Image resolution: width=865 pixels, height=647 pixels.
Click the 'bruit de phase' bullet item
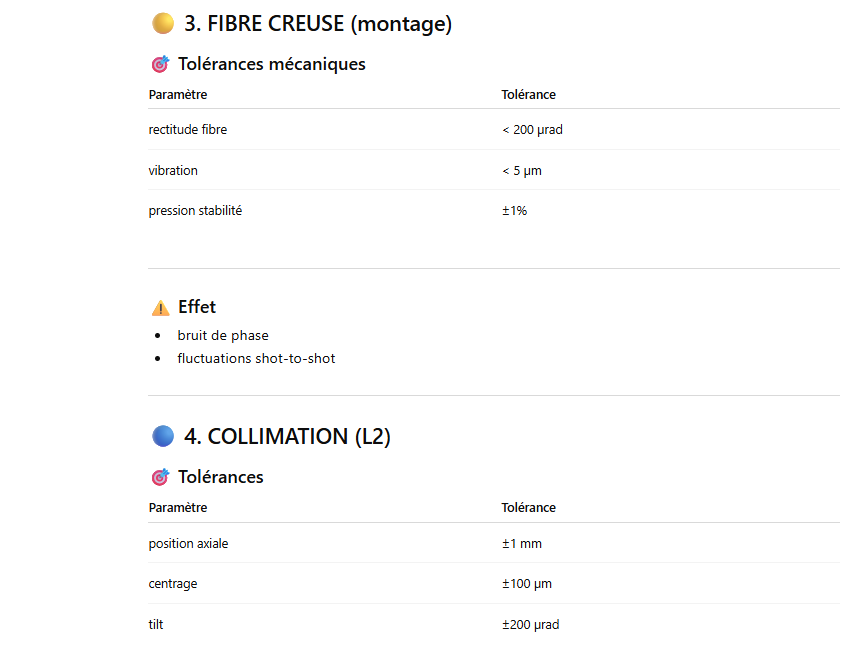(x=223, y=335)
